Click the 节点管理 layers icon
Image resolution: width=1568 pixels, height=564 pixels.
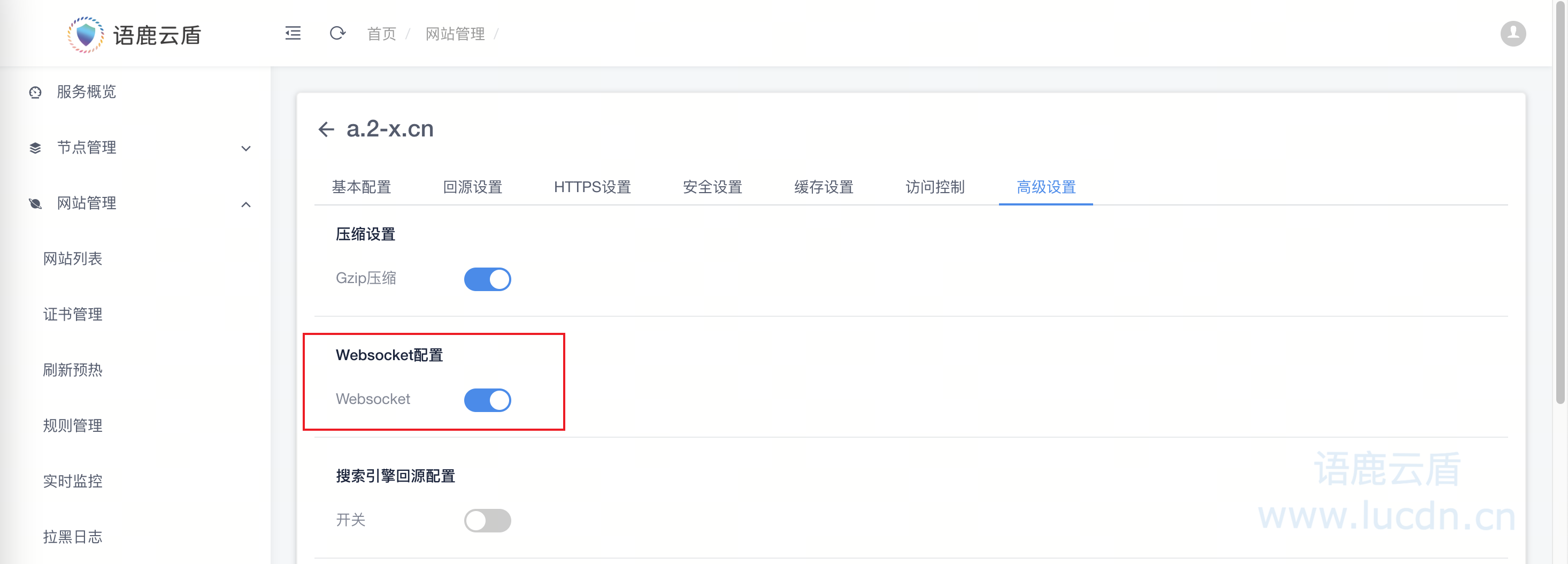pos(35,147)
